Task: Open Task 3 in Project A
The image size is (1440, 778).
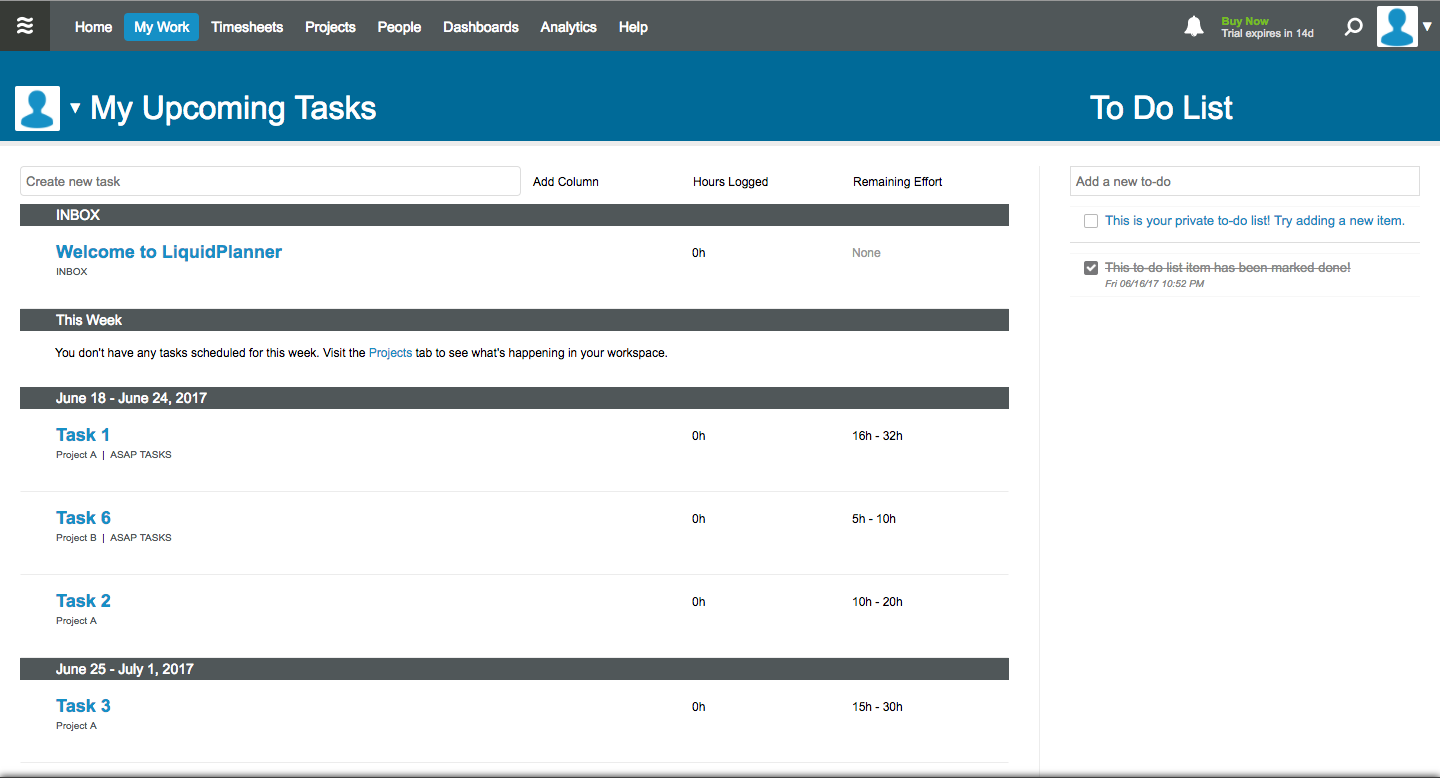Action: [83, 706]
